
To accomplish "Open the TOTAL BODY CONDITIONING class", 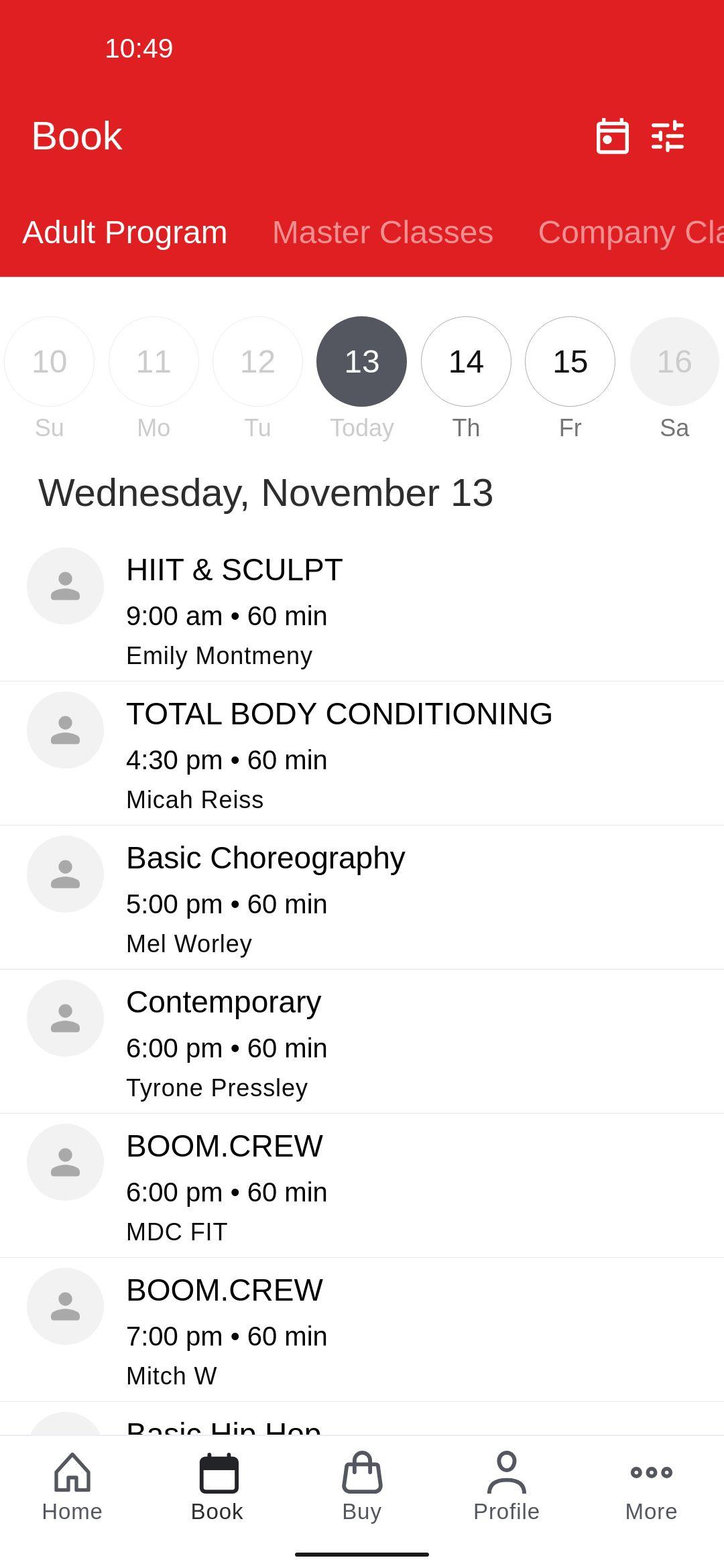I will tap(362, 754).
